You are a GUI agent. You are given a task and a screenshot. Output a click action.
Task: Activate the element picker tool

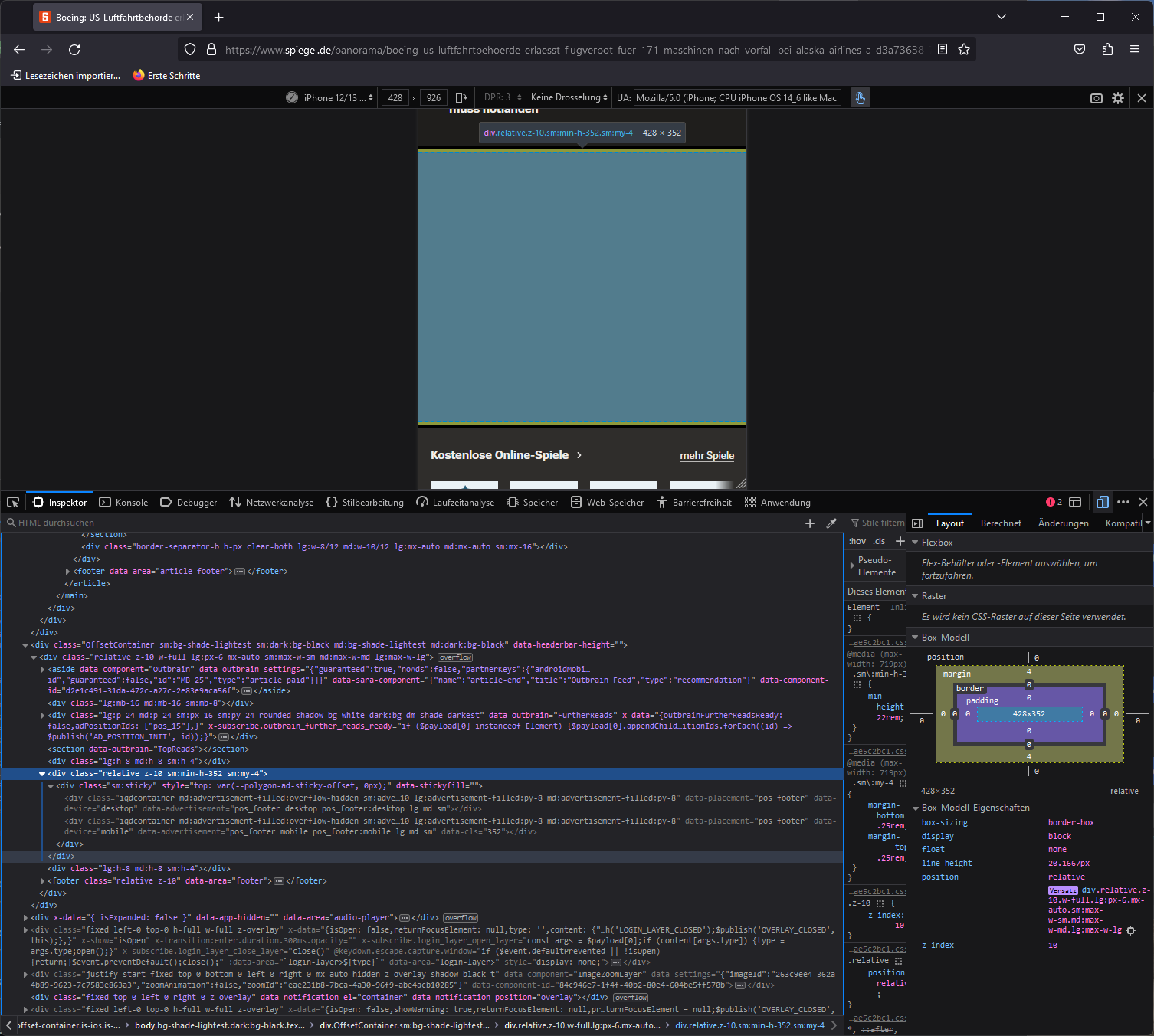coord(13,503)
